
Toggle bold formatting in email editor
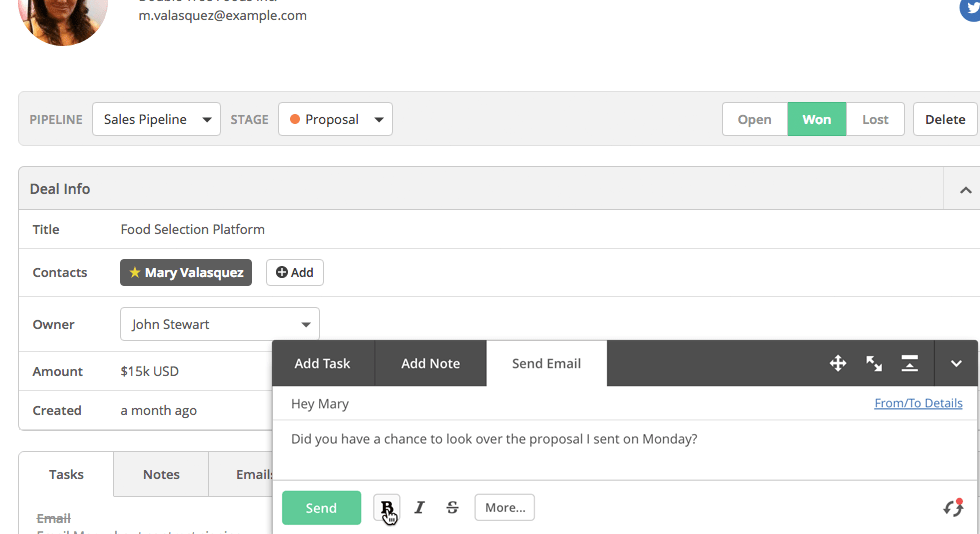(387, 507)
